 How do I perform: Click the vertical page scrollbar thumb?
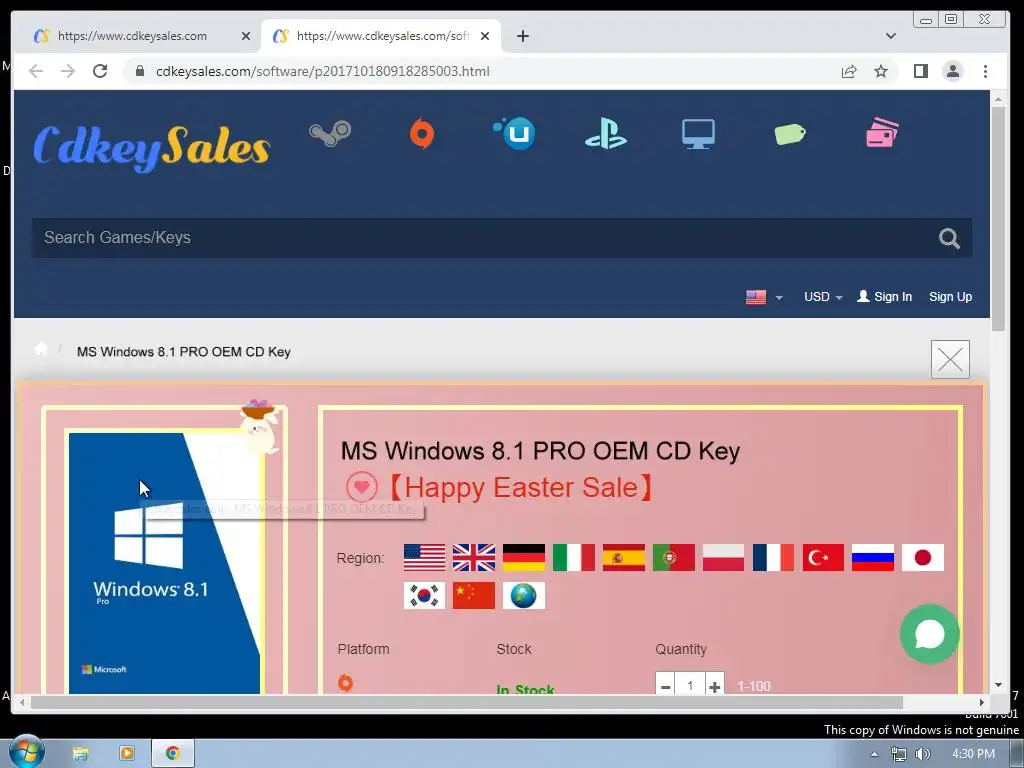[x=998, y=219]
